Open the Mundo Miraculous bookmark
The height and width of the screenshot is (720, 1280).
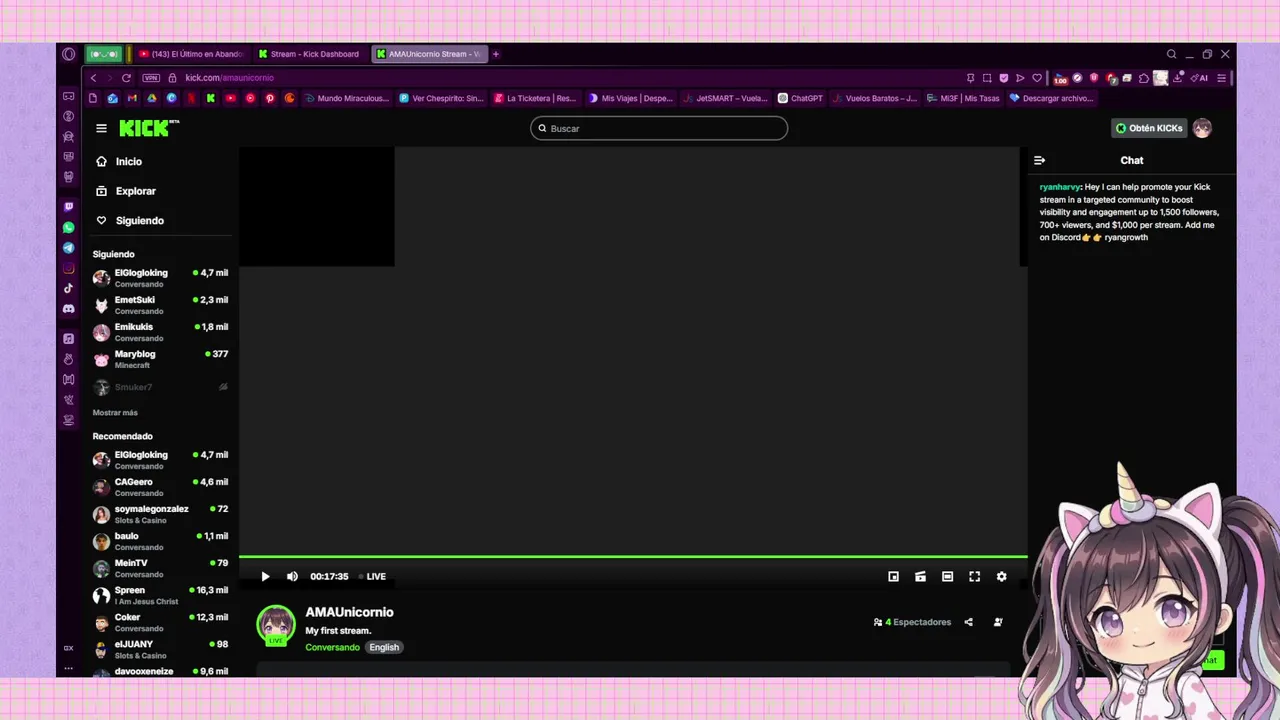(x=346, y=98)
